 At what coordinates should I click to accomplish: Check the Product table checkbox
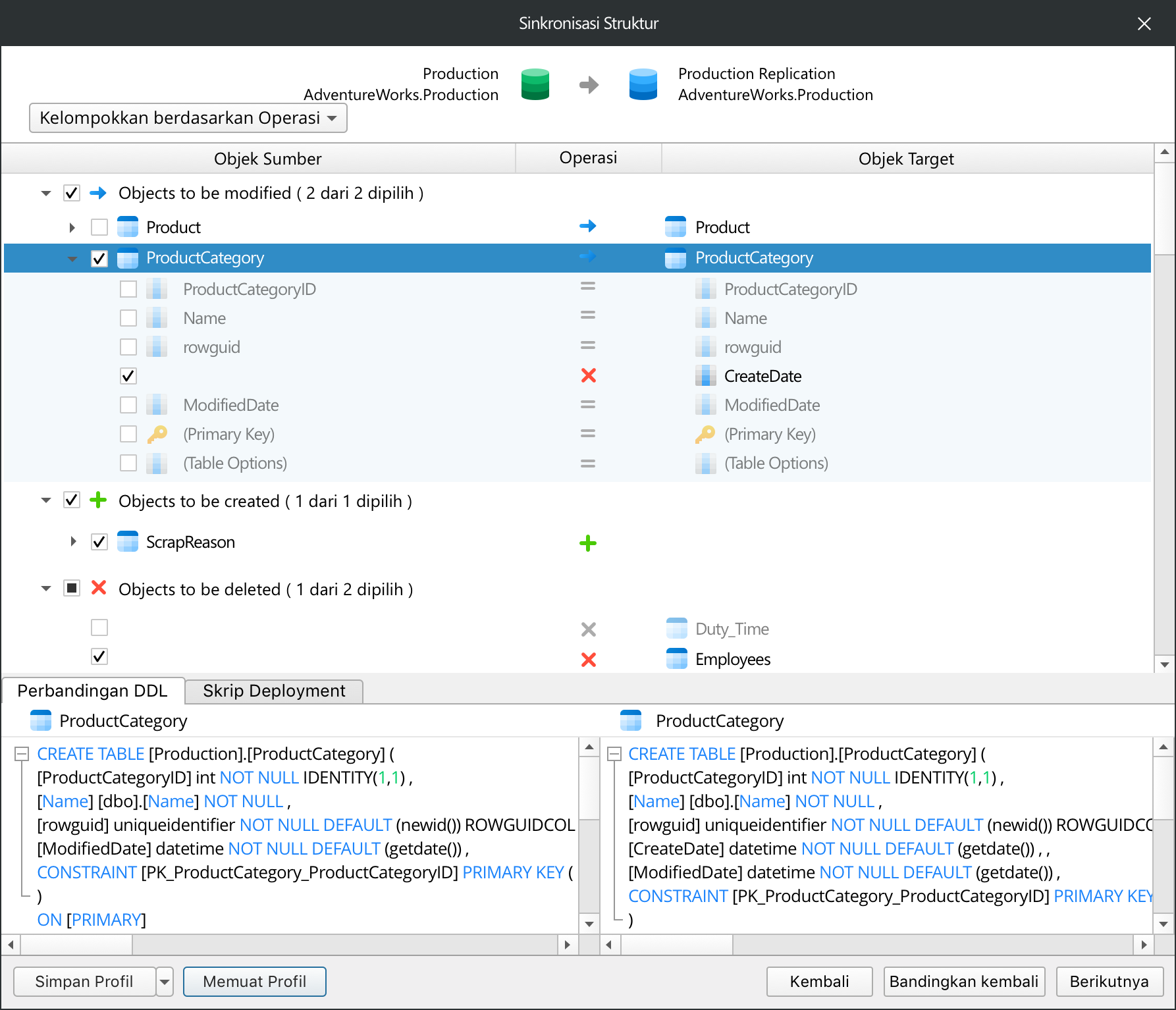(99, 227)
